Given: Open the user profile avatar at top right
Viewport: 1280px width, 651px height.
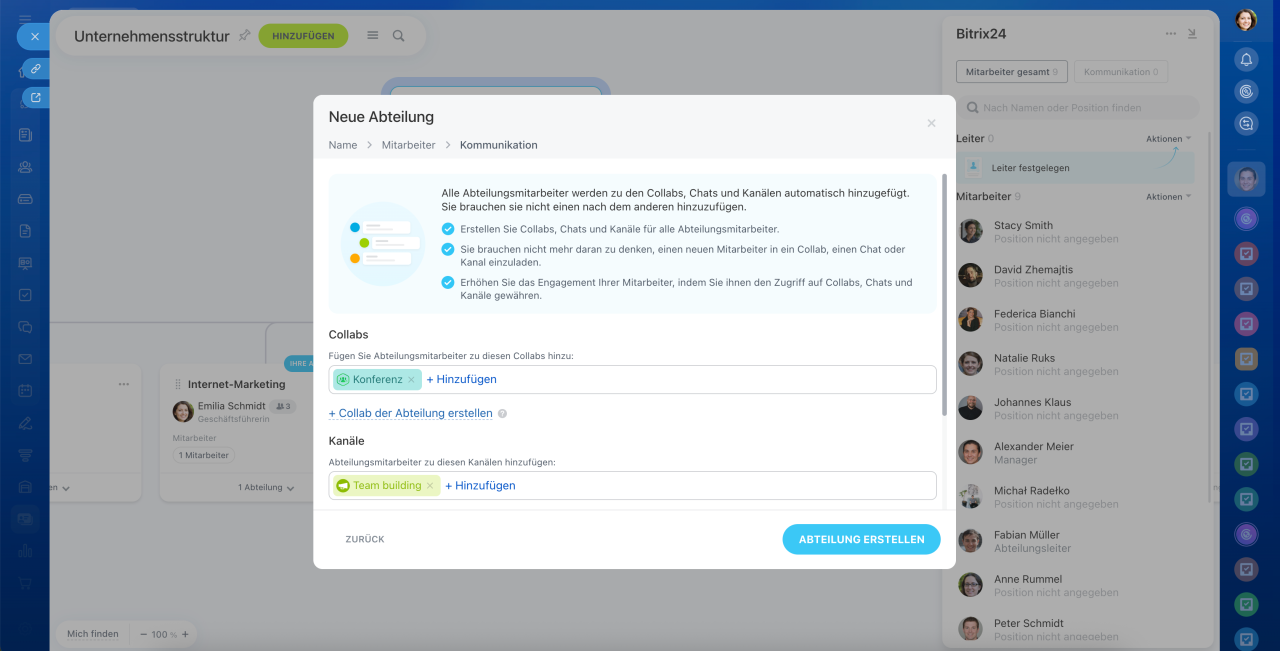Looking at the screenshot, I should click(1246, 20).
